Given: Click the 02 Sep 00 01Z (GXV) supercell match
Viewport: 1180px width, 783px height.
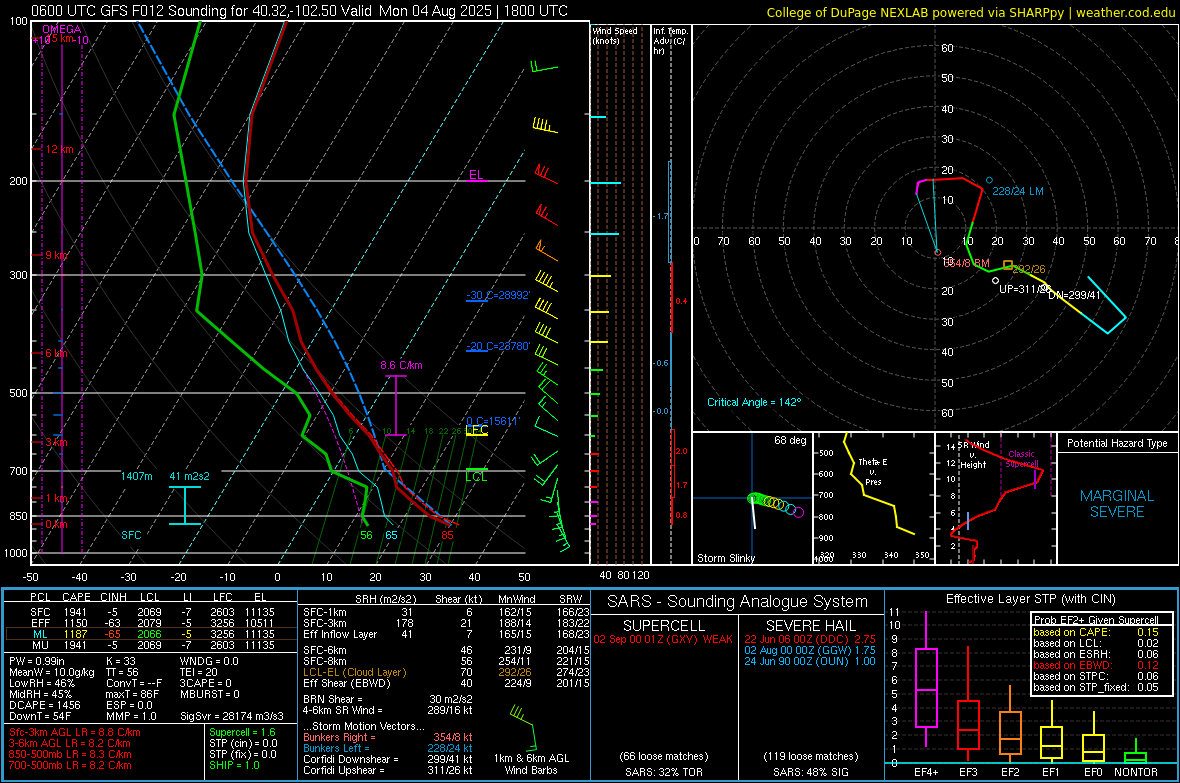Looking at the screenshot, I should click(x=663, y=639).
